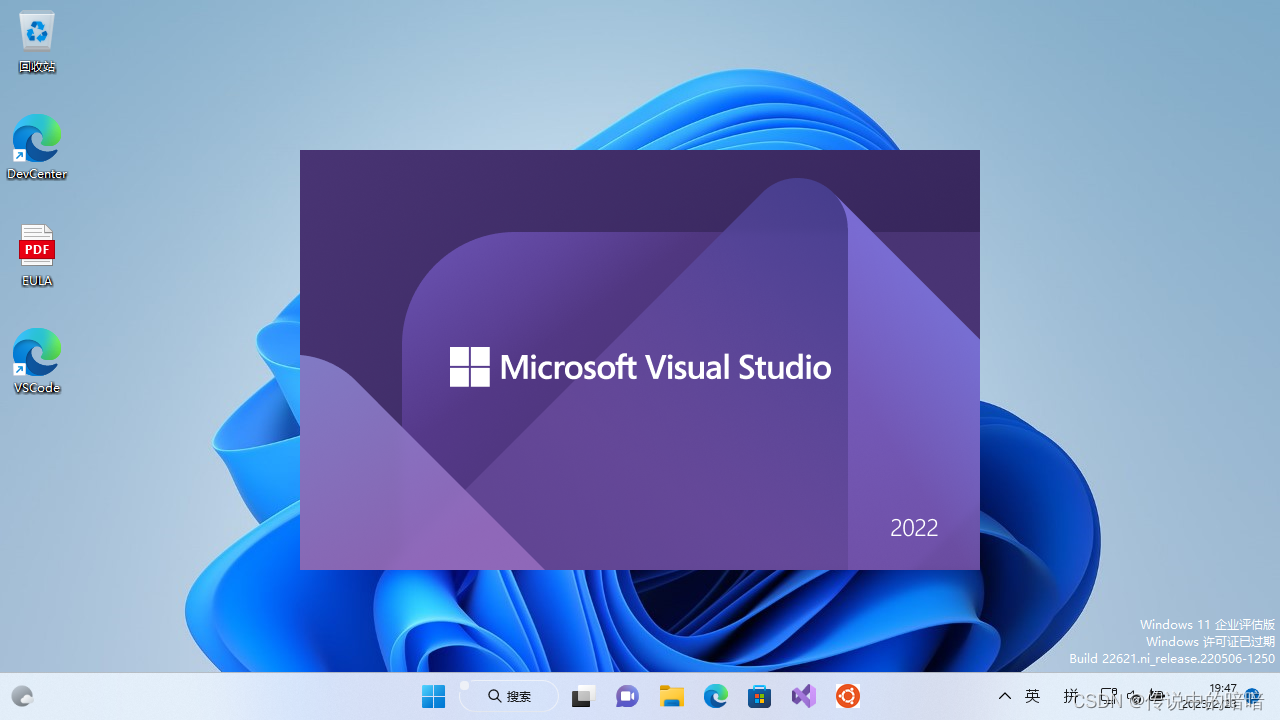The height and width of the screenshot is (720, 1280).
Task: Click the Microsoft Visual Studio splash title
Action: coord(665,367)
